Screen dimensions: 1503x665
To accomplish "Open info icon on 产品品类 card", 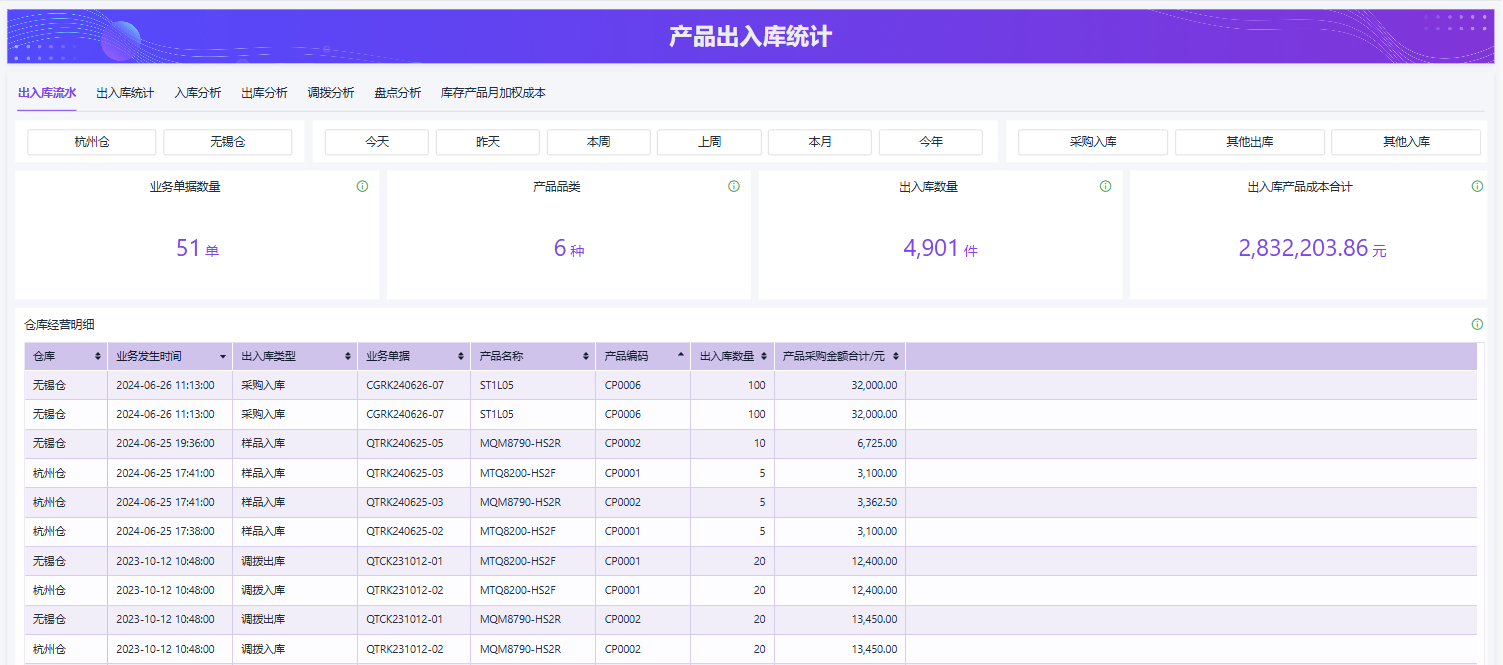I will coord(734,186).
